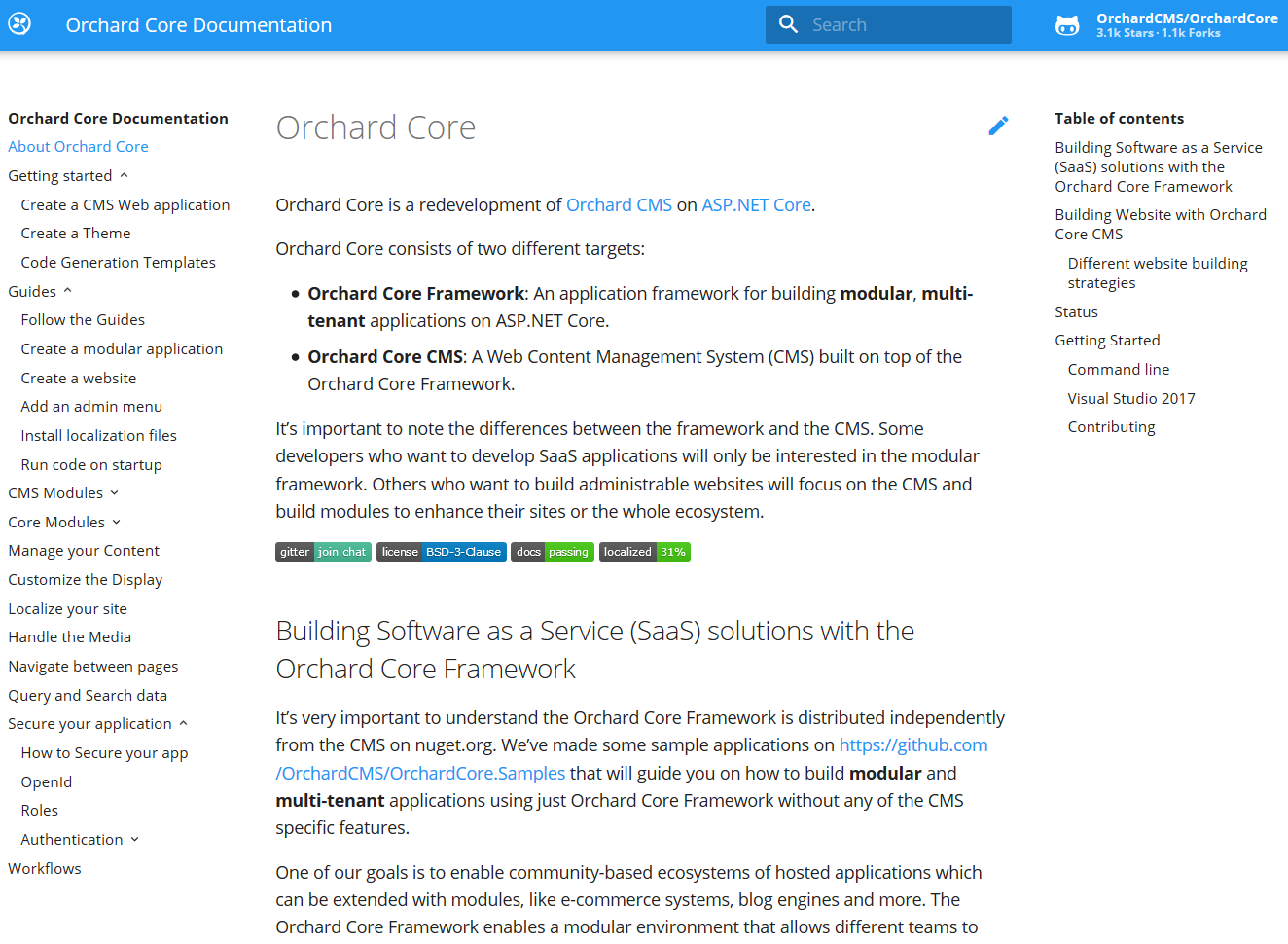Click the Orchard Core logo icon
1288x944 pixels.
coord(19,24)
